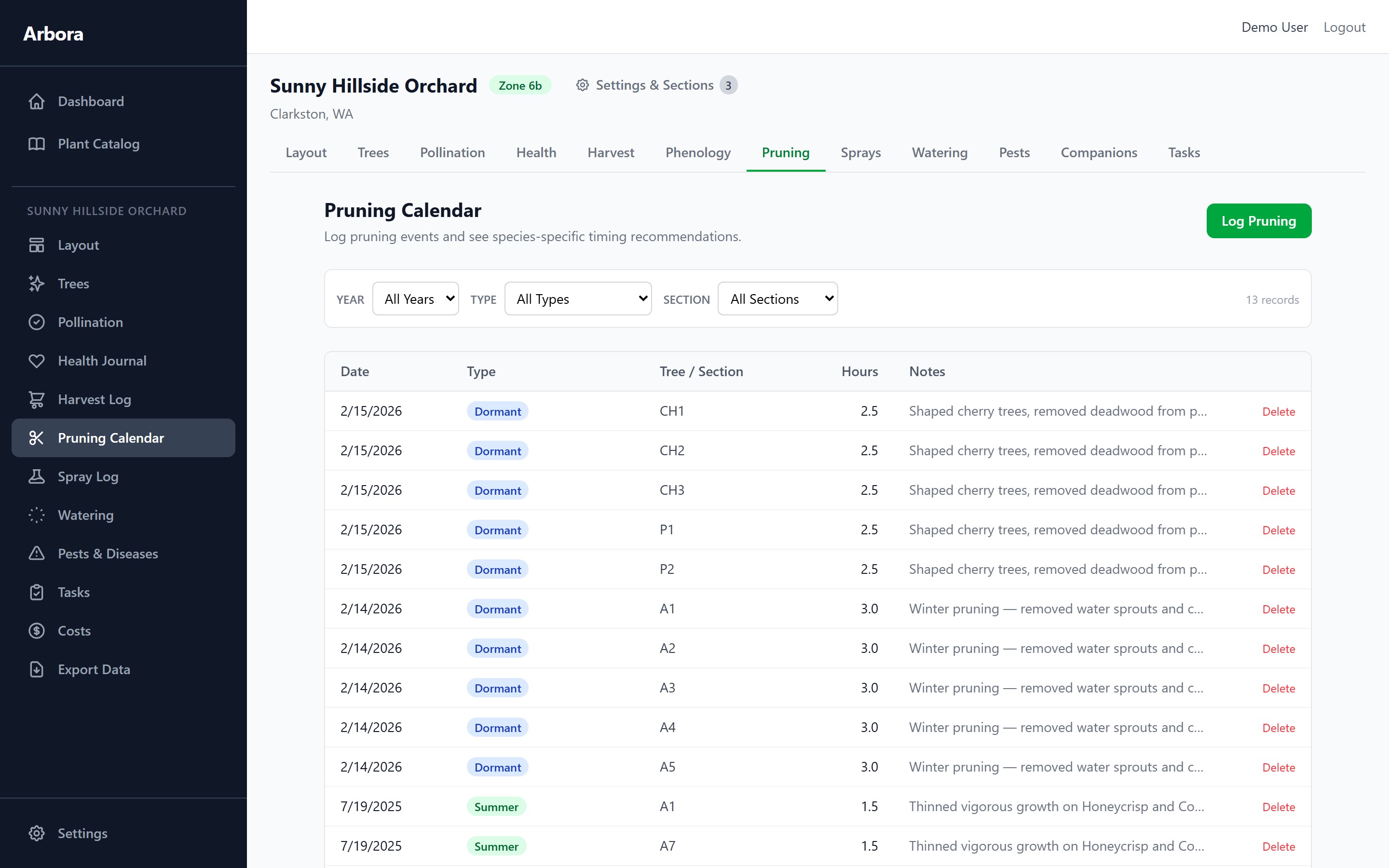Screen dimensions: 1389x868
Task: Open the All Types dropdown
Action: 578,298
